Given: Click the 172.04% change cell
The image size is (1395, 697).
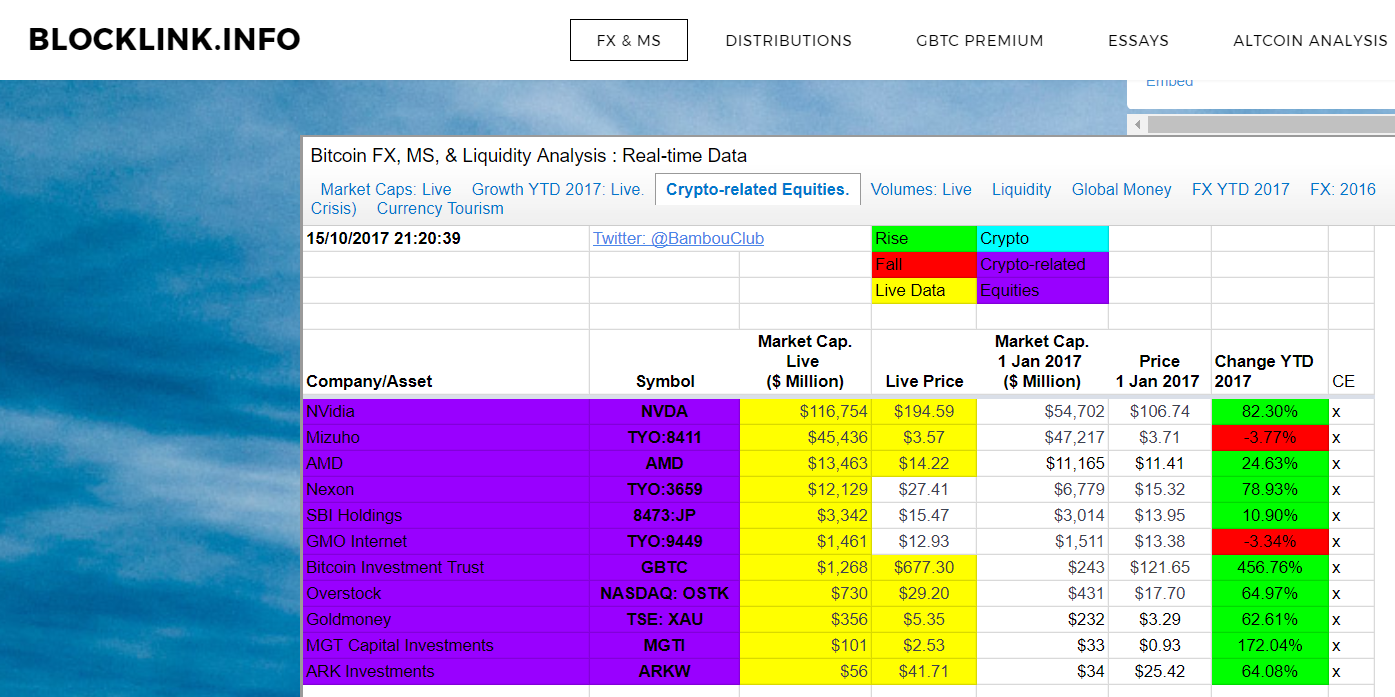Looking at the screenshot, I should click(1270, 645).
